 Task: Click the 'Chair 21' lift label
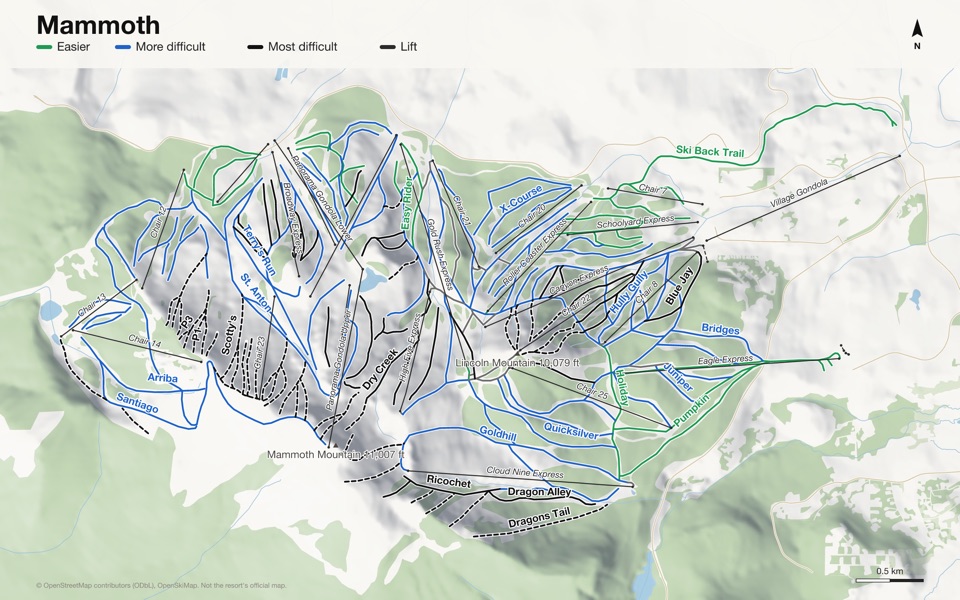tap(461, 210)
